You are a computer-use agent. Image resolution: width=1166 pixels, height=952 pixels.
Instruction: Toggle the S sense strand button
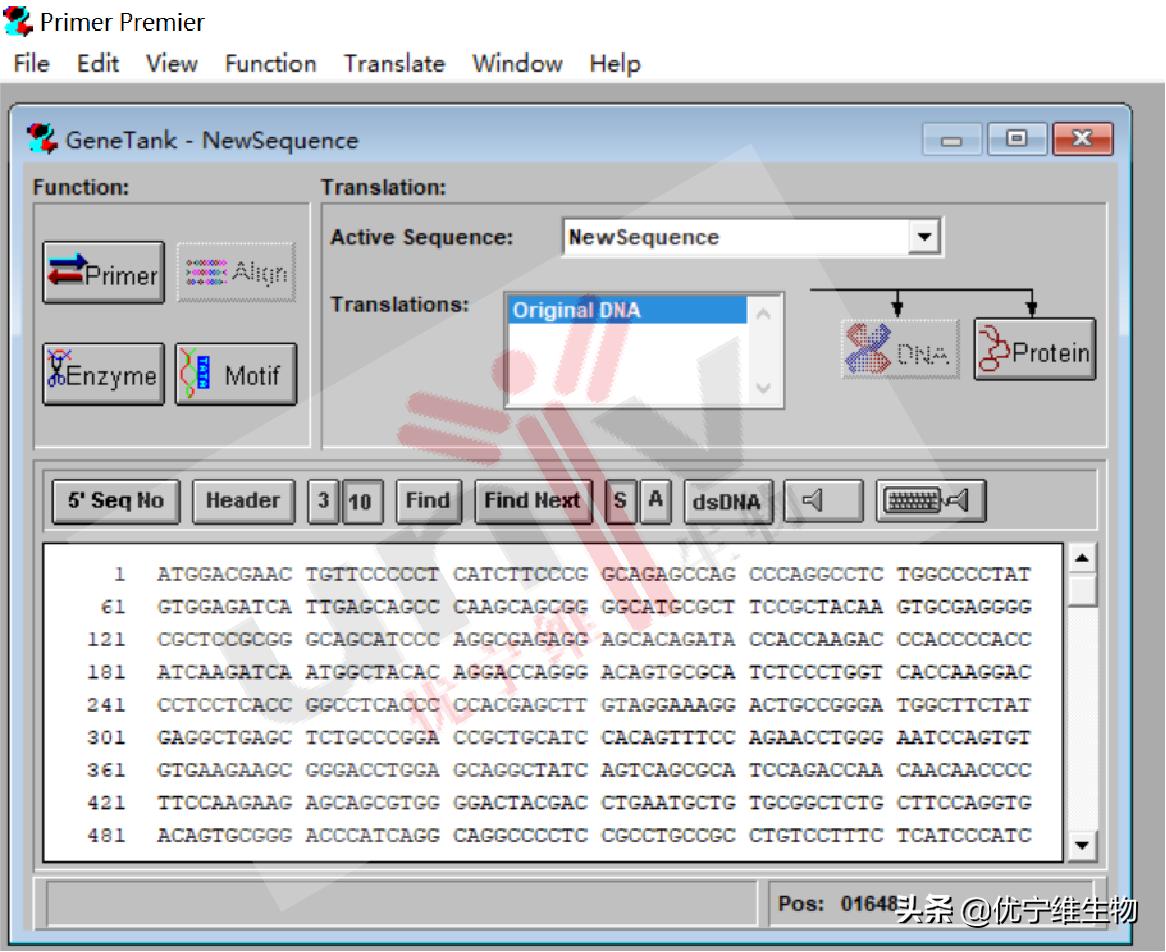(620, 501)
